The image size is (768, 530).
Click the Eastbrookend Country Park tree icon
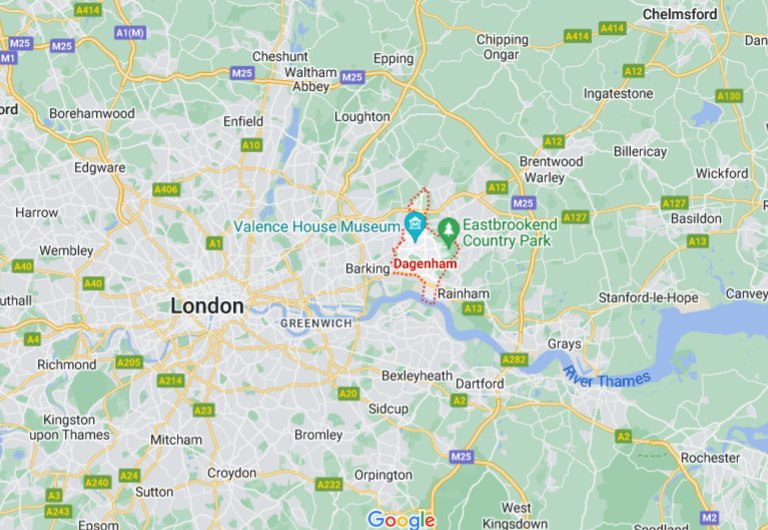448,233
